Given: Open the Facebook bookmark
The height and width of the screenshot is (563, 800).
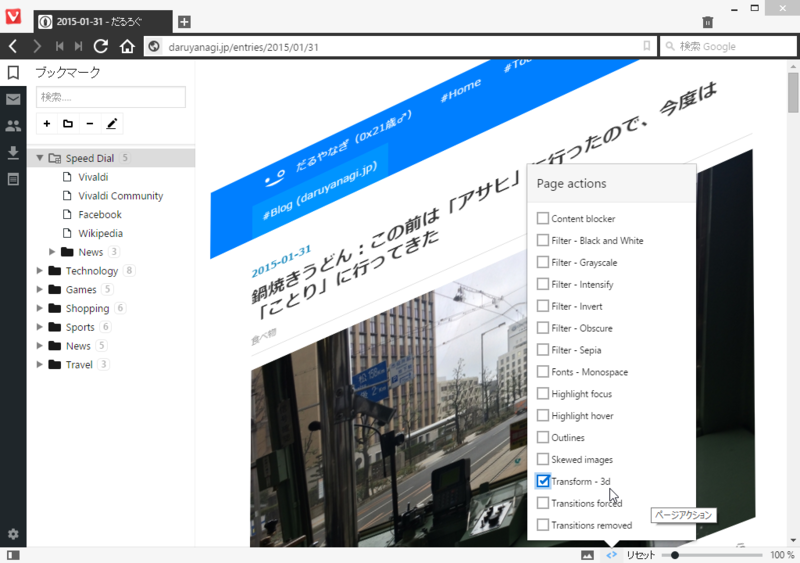Looking at the screenshot, I should point(100,214).
